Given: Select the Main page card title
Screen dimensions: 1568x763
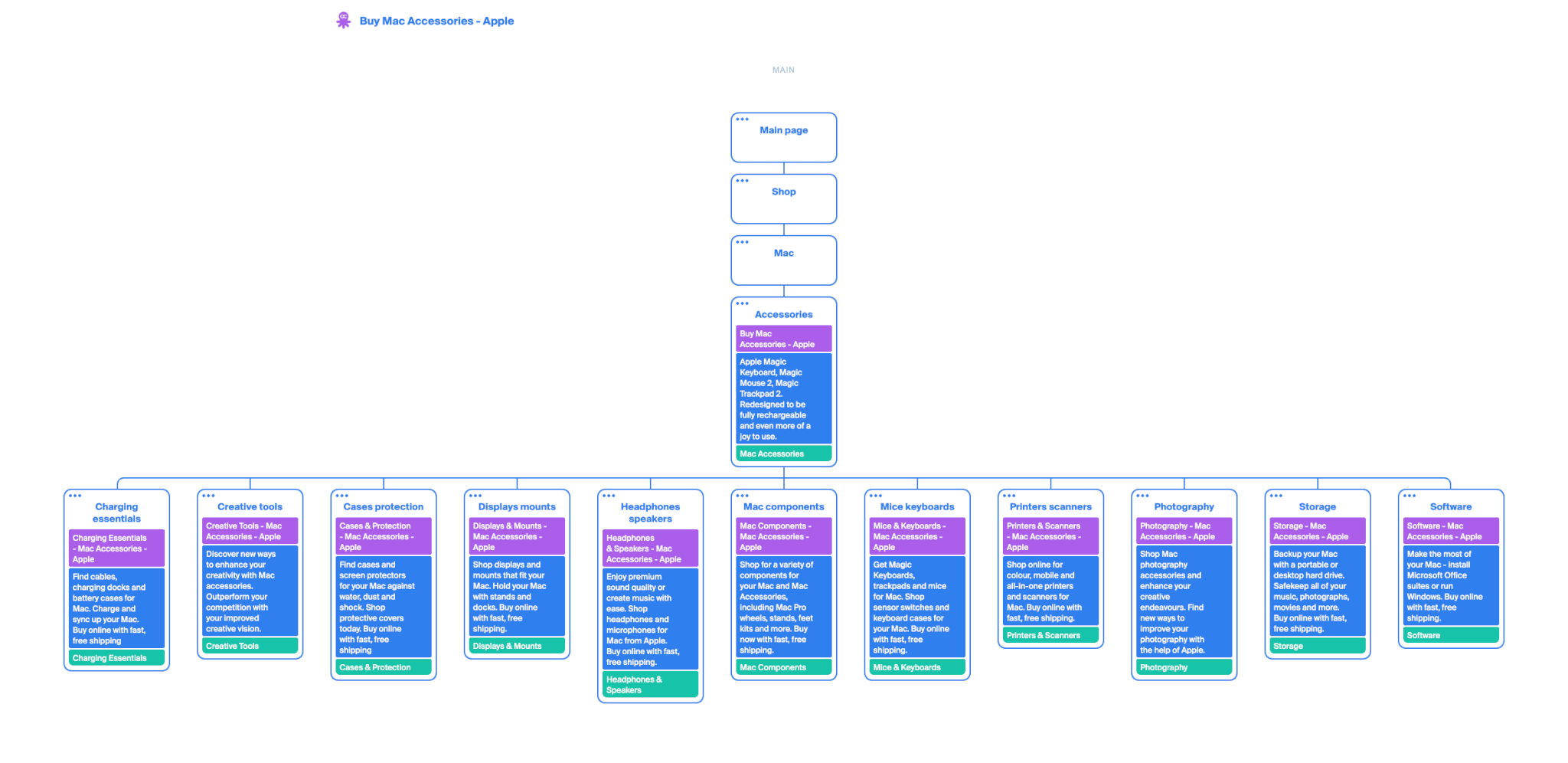Looking at the screenshot, I should point(783,130).
